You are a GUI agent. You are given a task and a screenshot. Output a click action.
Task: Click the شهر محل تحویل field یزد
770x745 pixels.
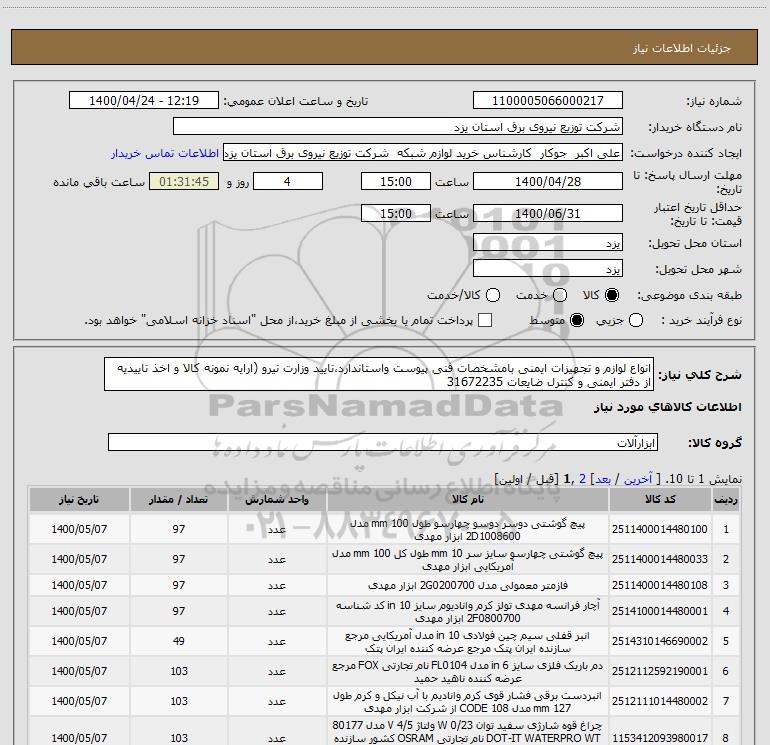(548, 269)
